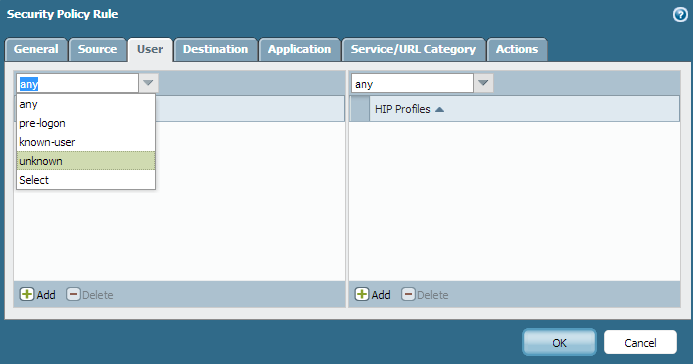Click the green plus Add icon under HIP Profiles
Screen dimensions: 693x364
[x=362, y=294]
